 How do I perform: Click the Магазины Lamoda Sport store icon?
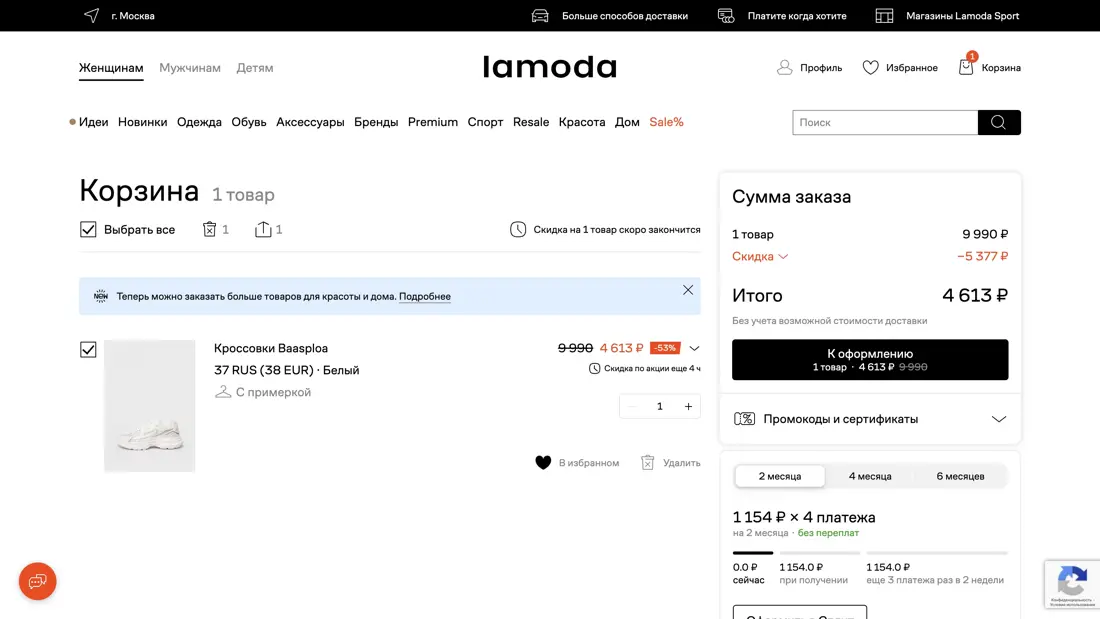(x=884, y=16)
